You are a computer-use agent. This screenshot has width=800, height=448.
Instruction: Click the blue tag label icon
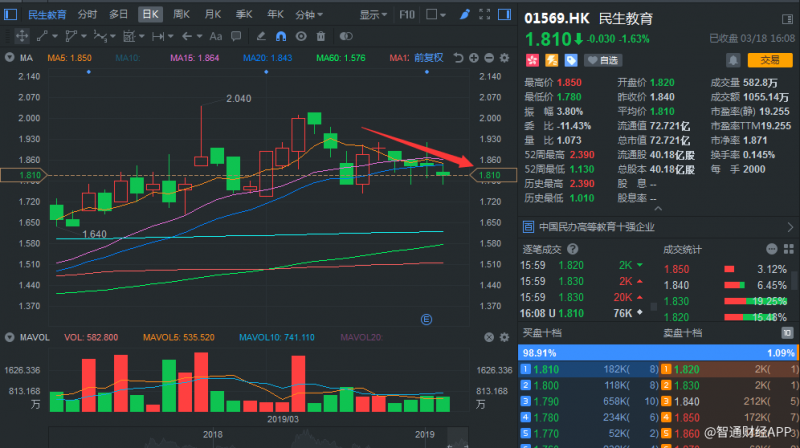[571, 60]
